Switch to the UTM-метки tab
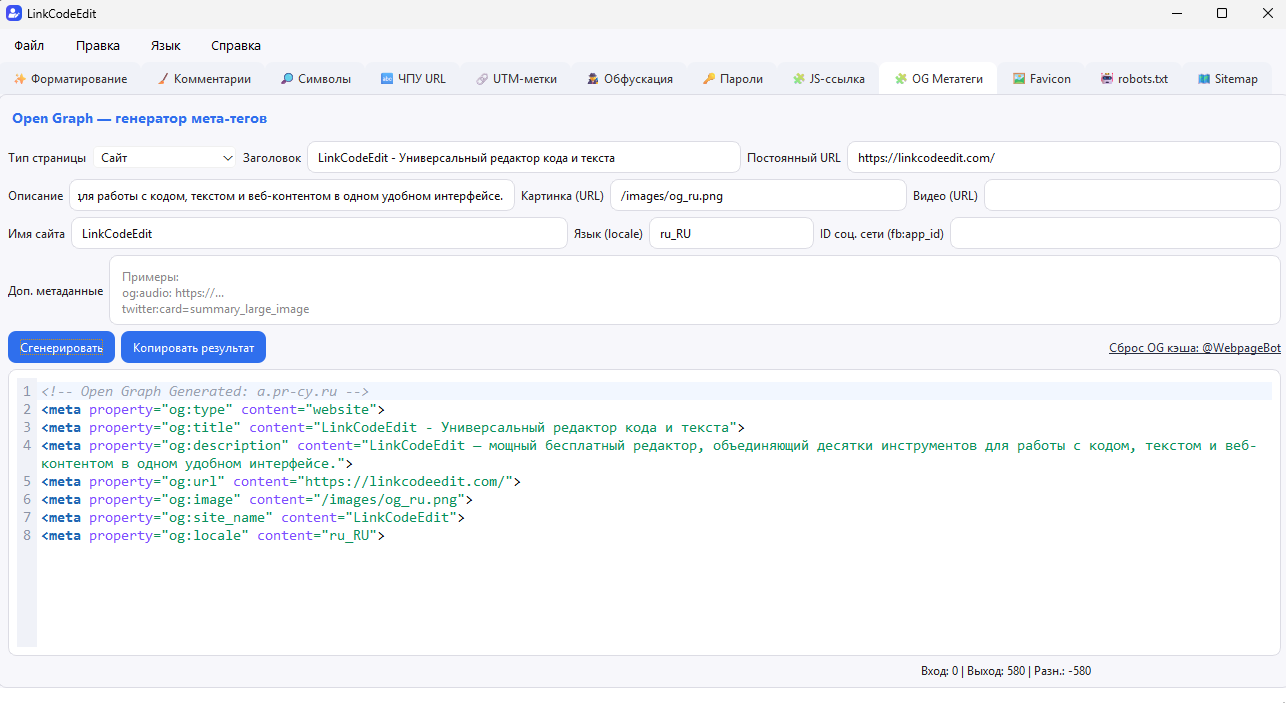Viewport: 1286px width, 703px height. coord(517,79)
